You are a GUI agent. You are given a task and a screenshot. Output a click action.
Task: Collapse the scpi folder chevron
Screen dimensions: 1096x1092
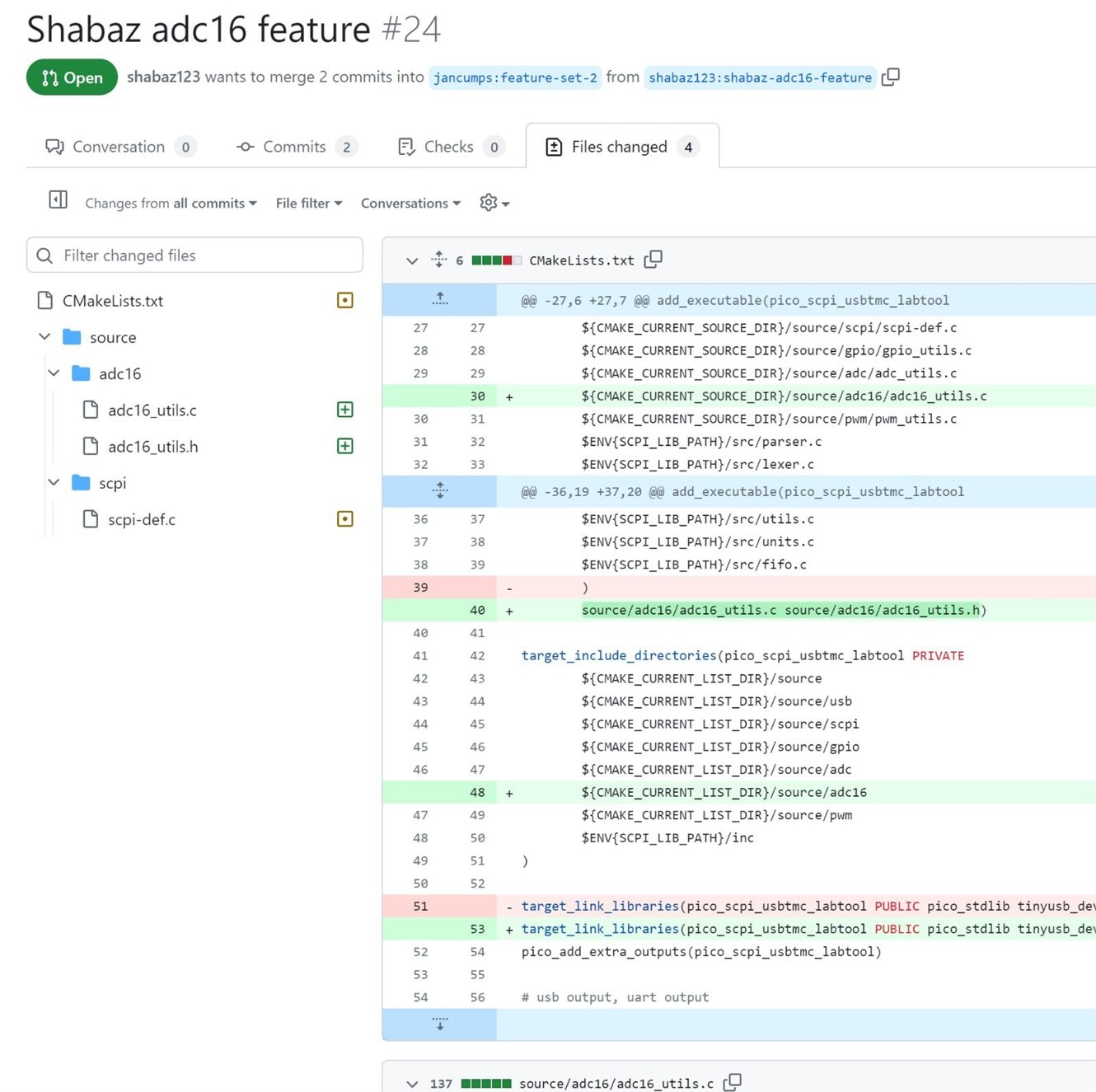54,482
